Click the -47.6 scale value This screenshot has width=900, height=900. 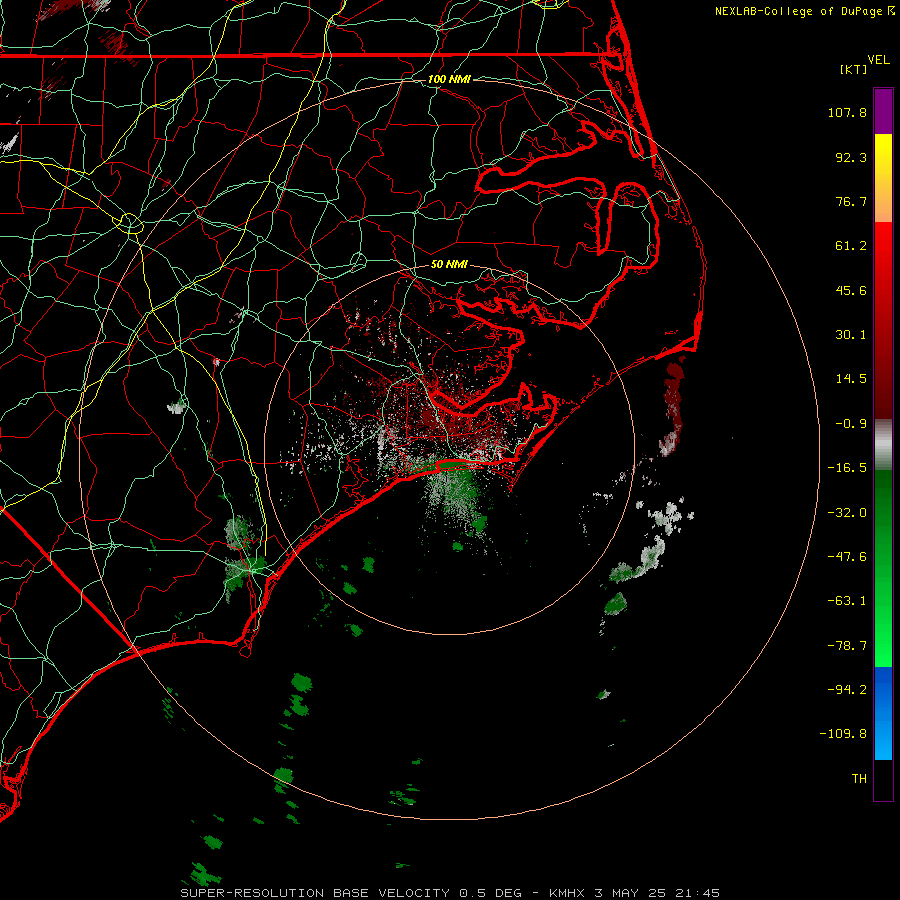pos(847,557)
